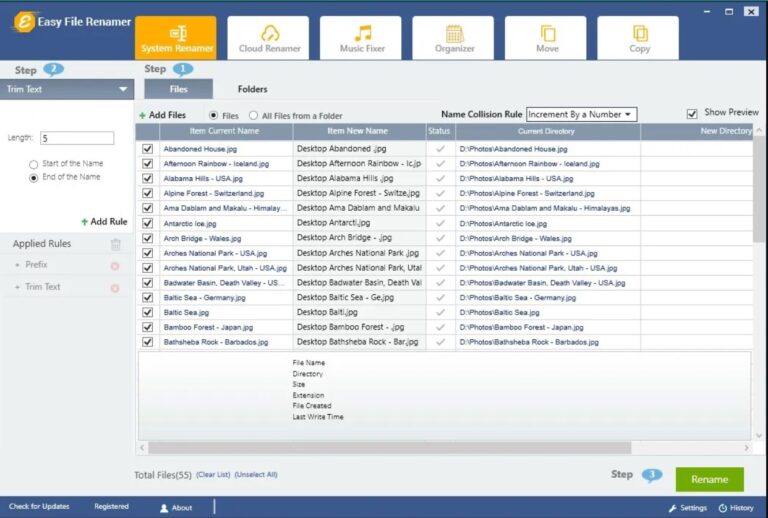Click the Add Rule button
The height and width of the screenshot is (518, 768).
(x=104, y=222)
